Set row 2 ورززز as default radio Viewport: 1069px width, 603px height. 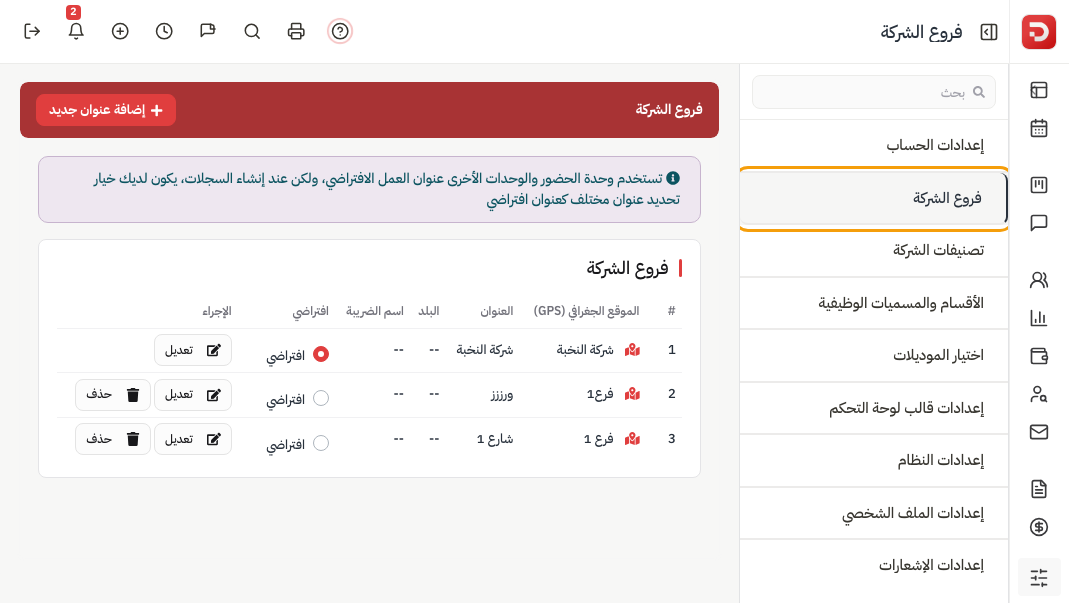pyautogui.click(x=320, y=398)
